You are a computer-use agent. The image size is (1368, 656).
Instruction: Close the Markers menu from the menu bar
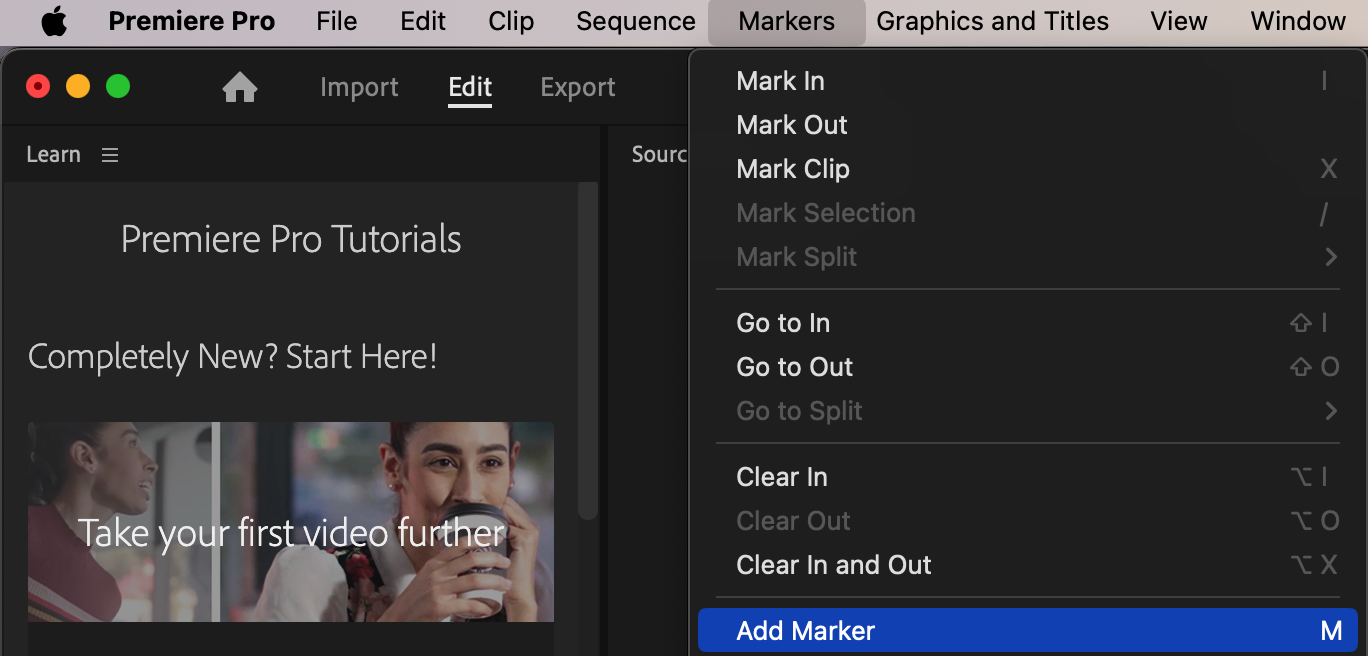787,21
